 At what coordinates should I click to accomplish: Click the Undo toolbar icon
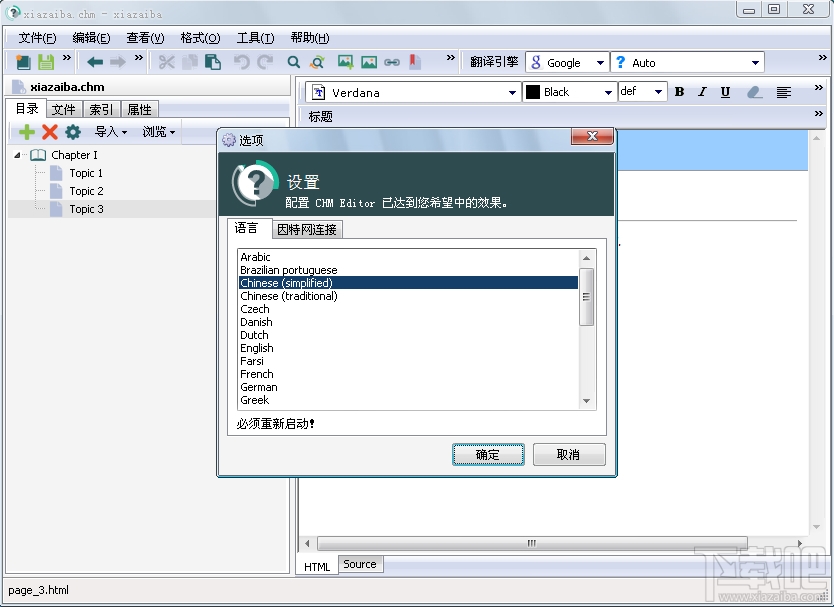tap(241, 62)
